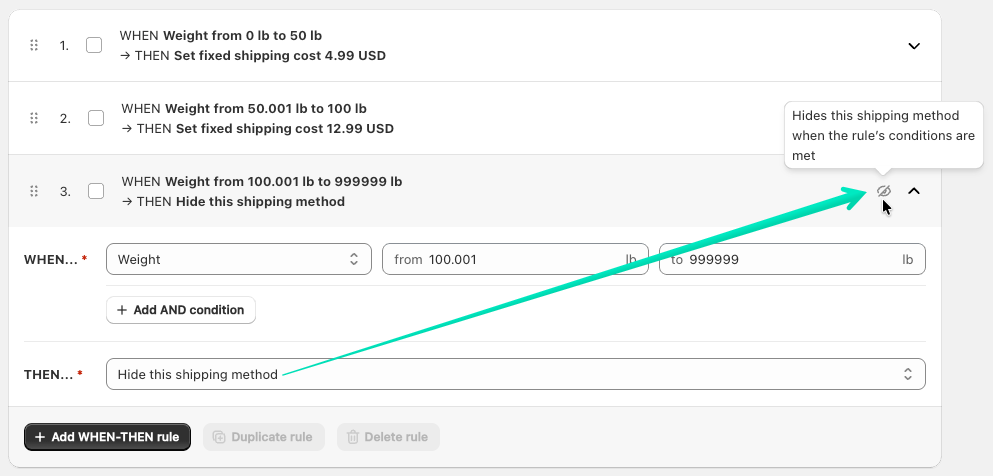Click the Add AND condition button

(181, 310)
